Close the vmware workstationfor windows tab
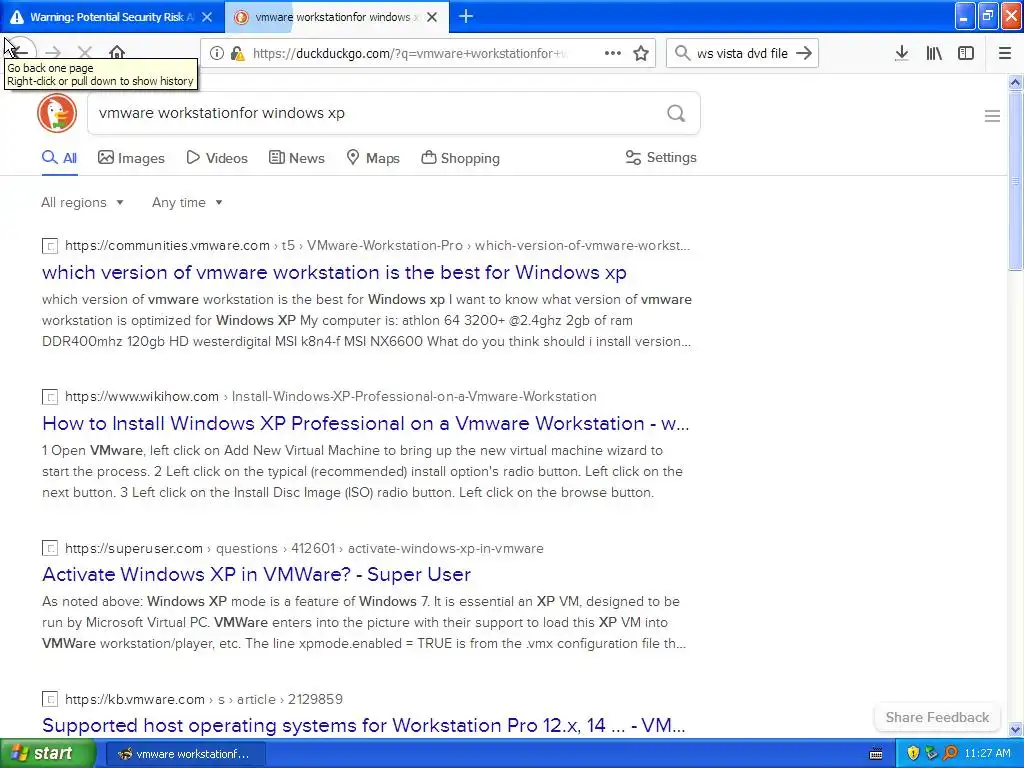This screenshot has height=768, width=1024. tap(432, 17)
